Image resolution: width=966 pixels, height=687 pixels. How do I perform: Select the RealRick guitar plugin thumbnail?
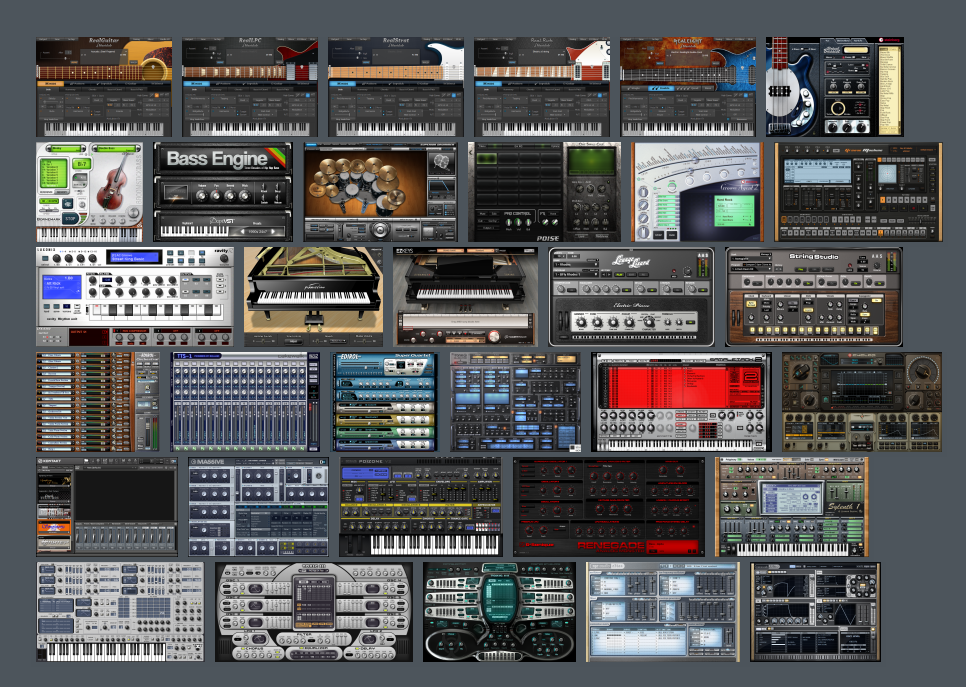pos(542,87)
